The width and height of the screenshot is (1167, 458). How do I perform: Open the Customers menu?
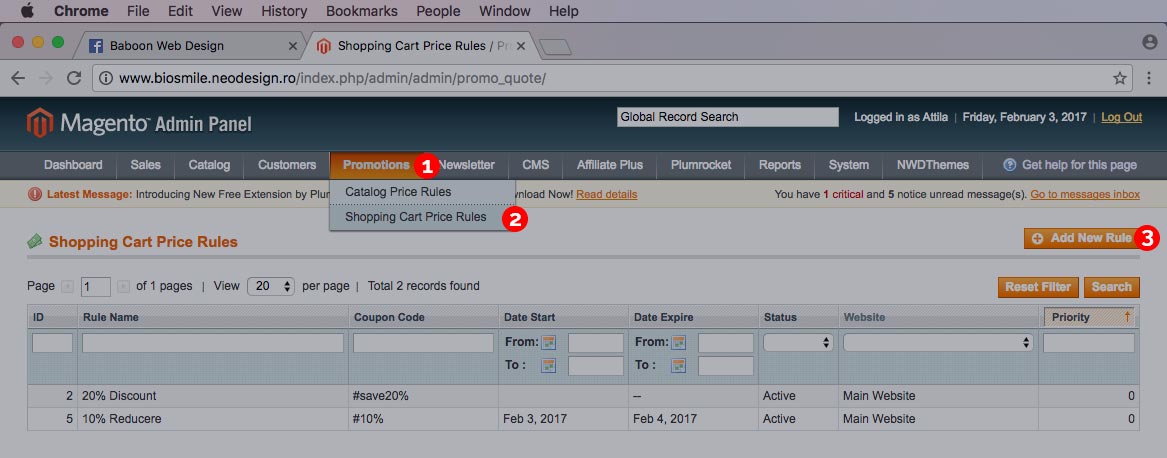tap(287, 165)
